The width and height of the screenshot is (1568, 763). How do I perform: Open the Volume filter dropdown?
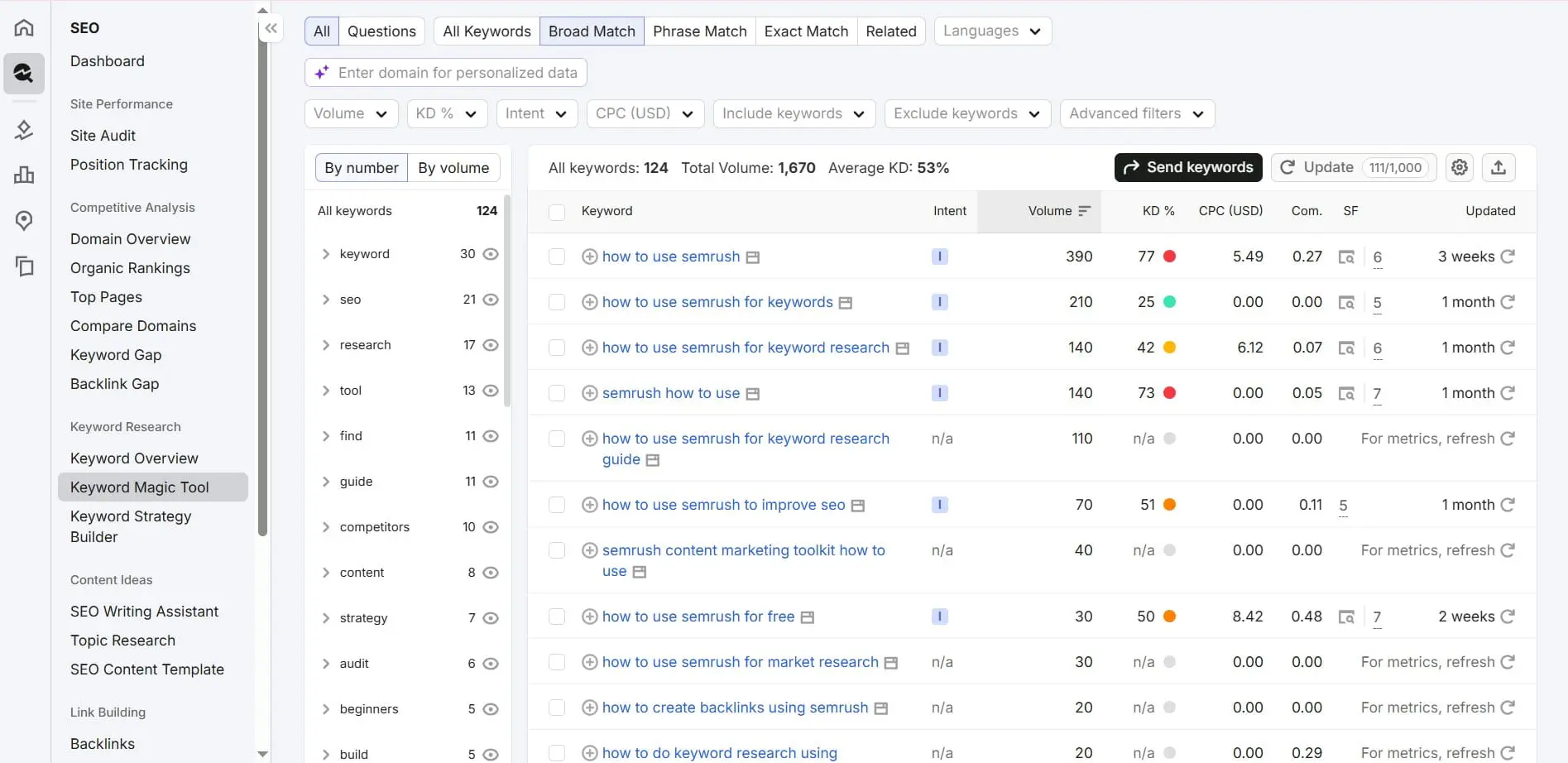(351, 113)
